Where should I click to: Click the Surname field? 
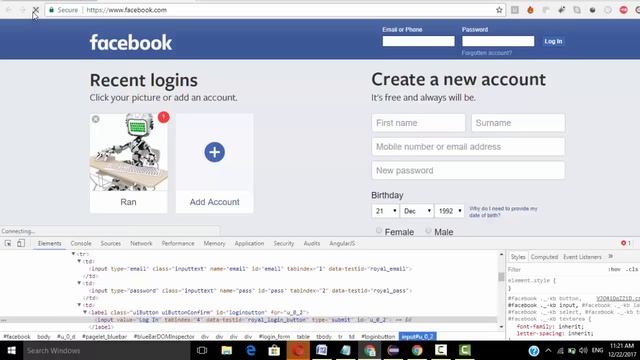pyautogui.click(x=518, y=123)
